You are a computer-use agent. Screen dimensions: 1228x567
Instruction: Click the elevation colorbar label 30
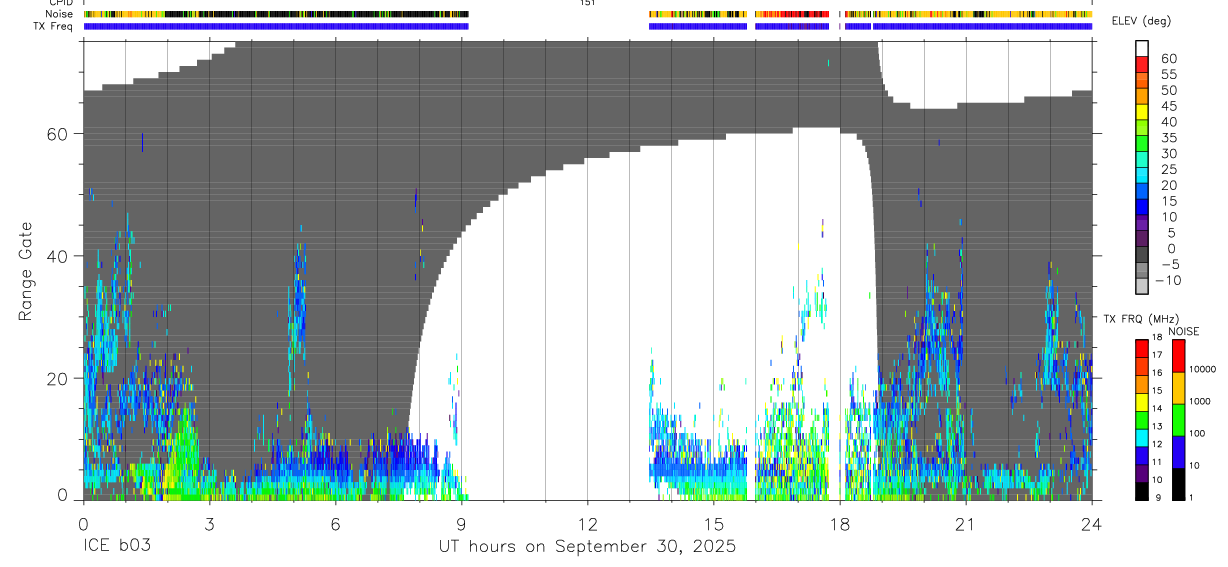pos(1168,154)
